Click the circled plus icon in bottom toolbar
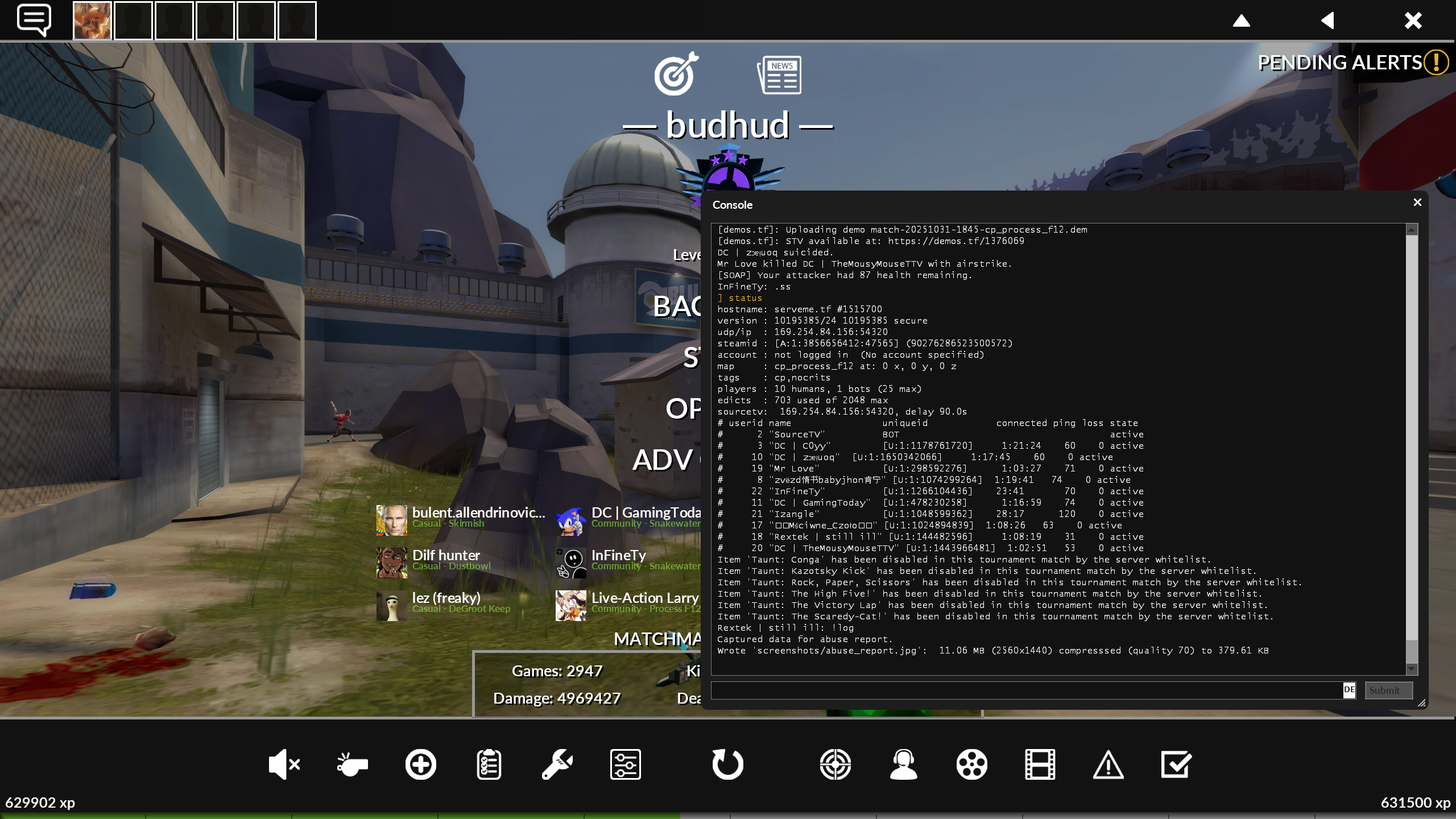The image size is (1456, 819). (420, 764)
